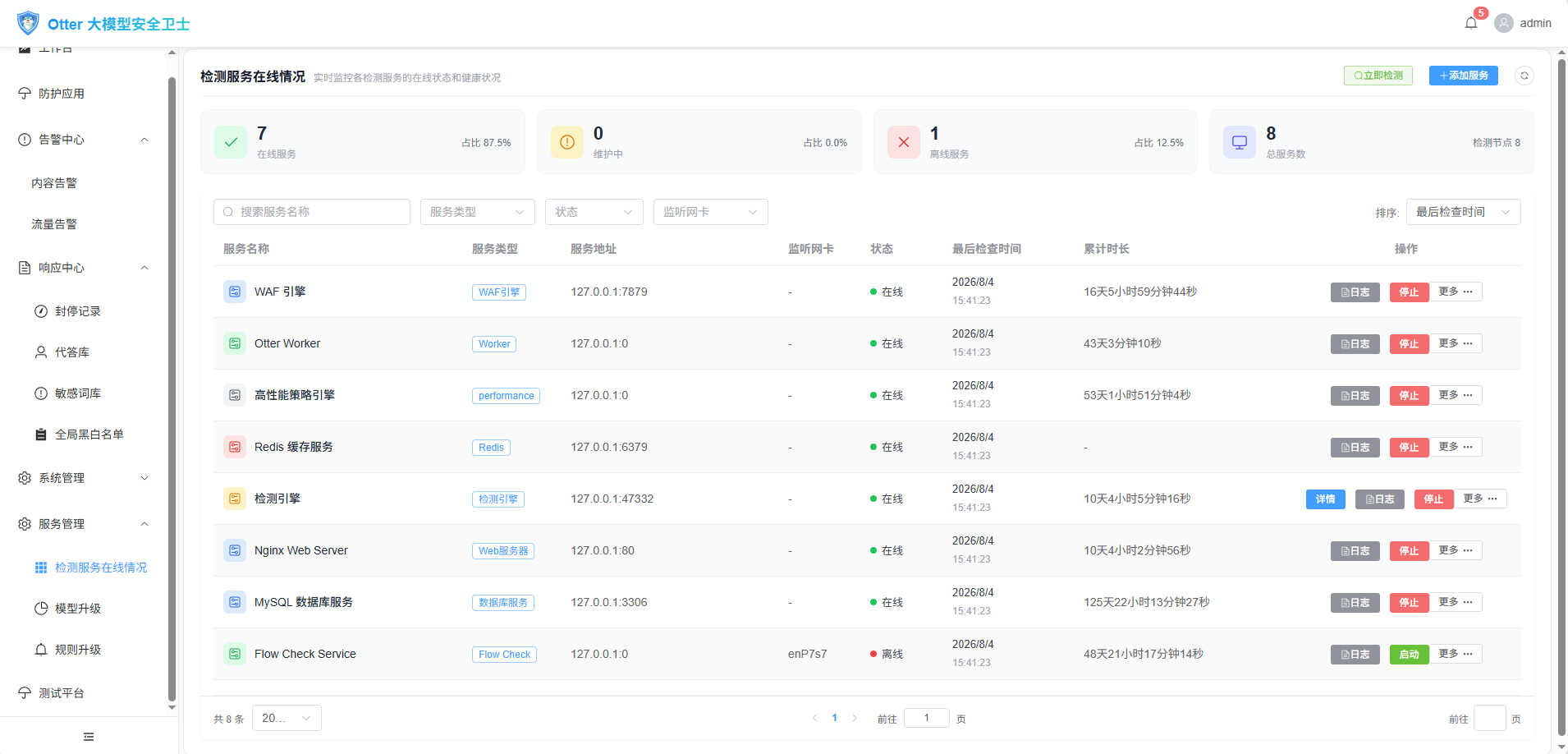Click the 127.0.0.1:47332 address cell
Screen dimensions: 1568x754
(x=612, y=499)
